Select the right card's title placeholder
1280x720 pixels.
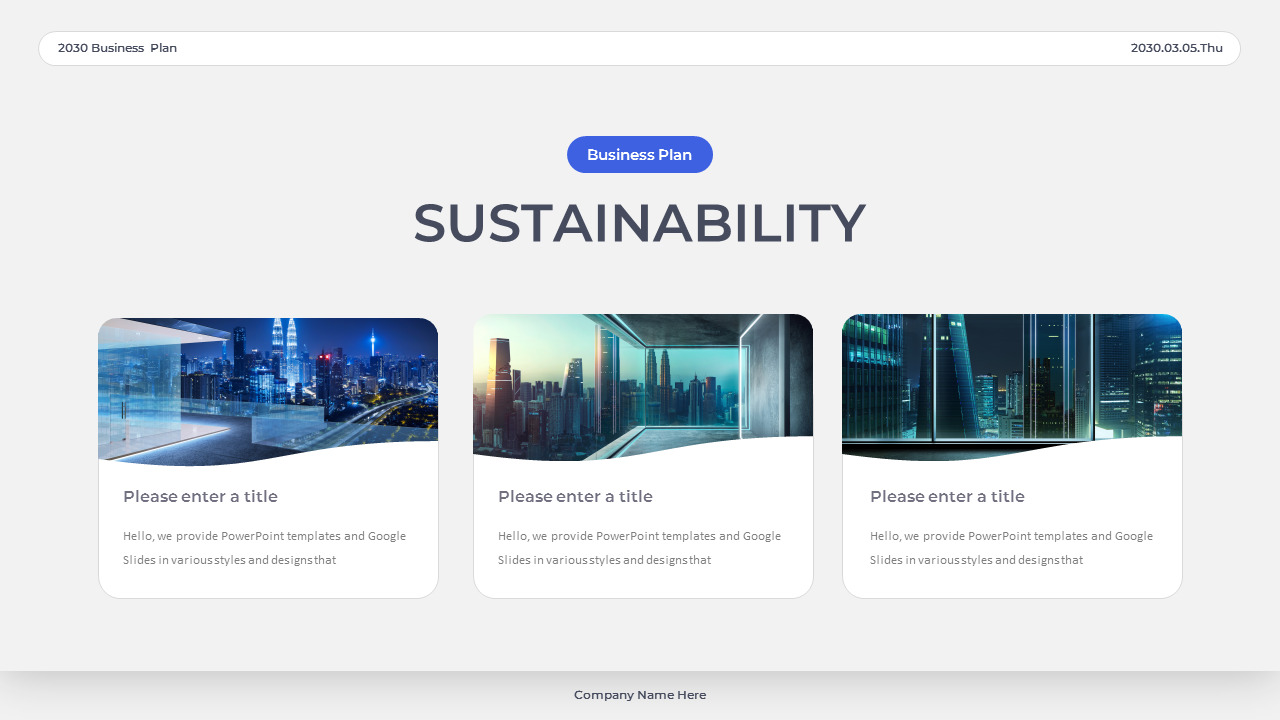click(947, 496)
